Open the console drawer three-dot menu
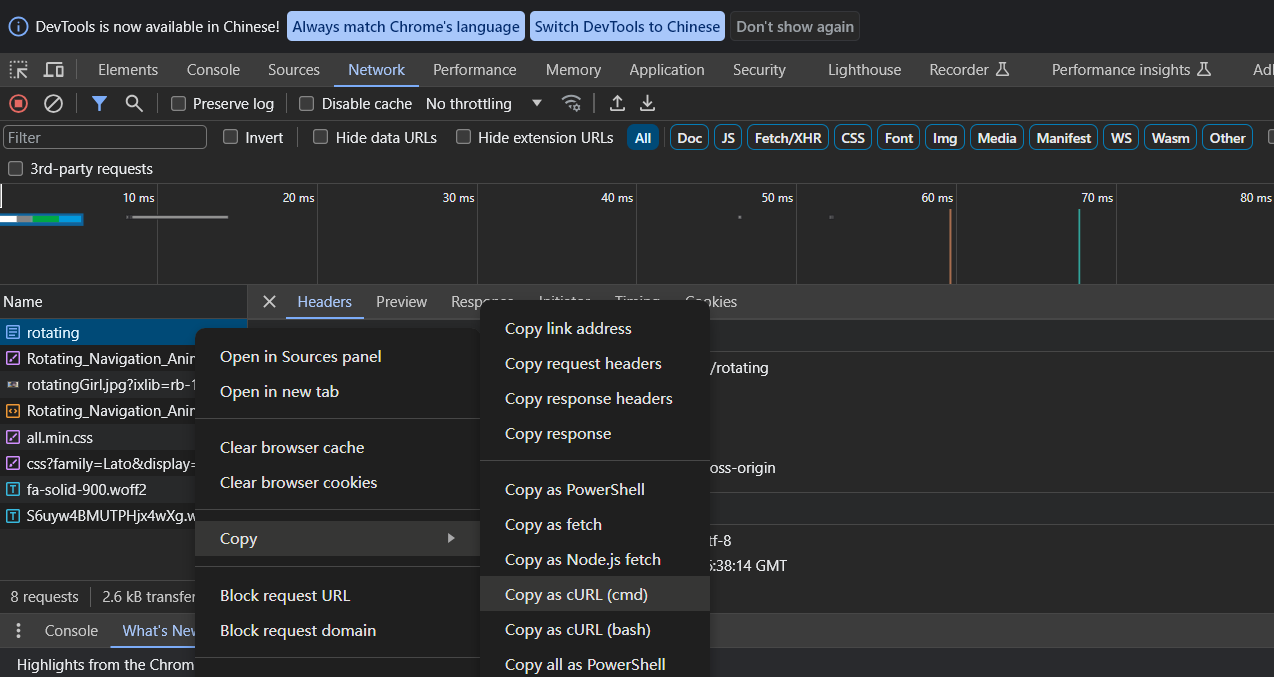Viewport: 1274px width, 677px height. coord(18,631)
